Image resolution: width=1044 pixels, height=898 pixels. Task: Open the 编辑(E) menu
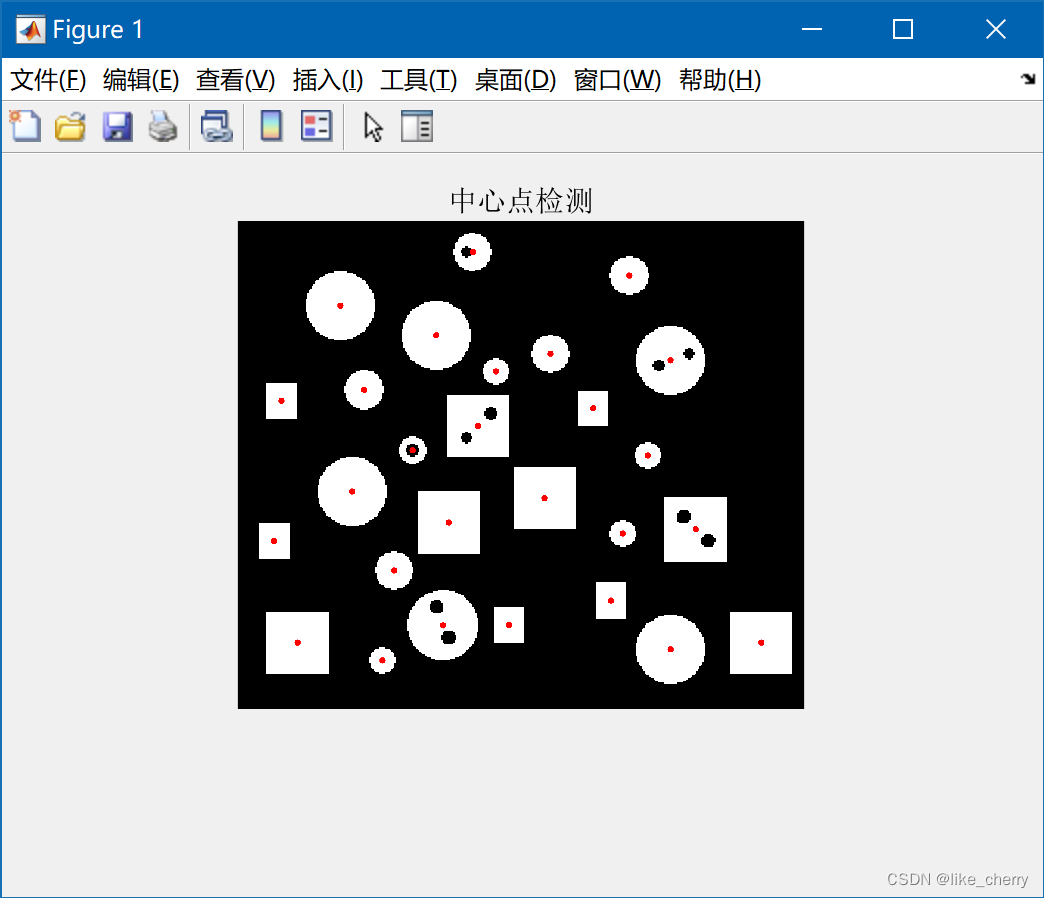[140, 80]
